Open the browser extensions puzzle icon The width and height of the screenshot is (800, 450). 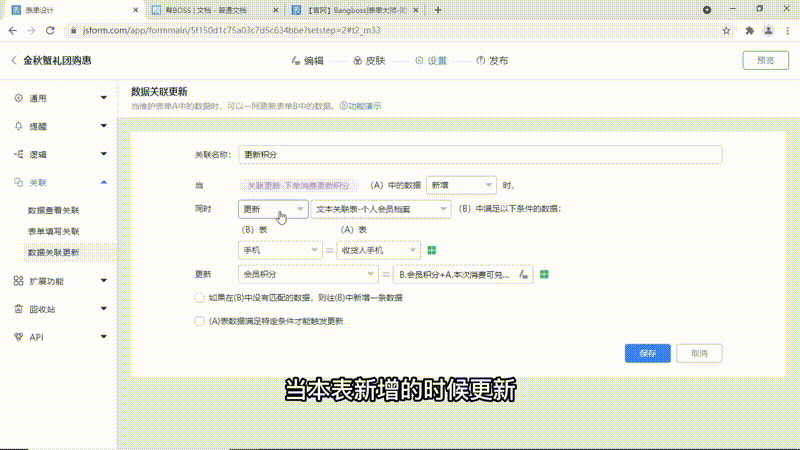coord(749,30)
